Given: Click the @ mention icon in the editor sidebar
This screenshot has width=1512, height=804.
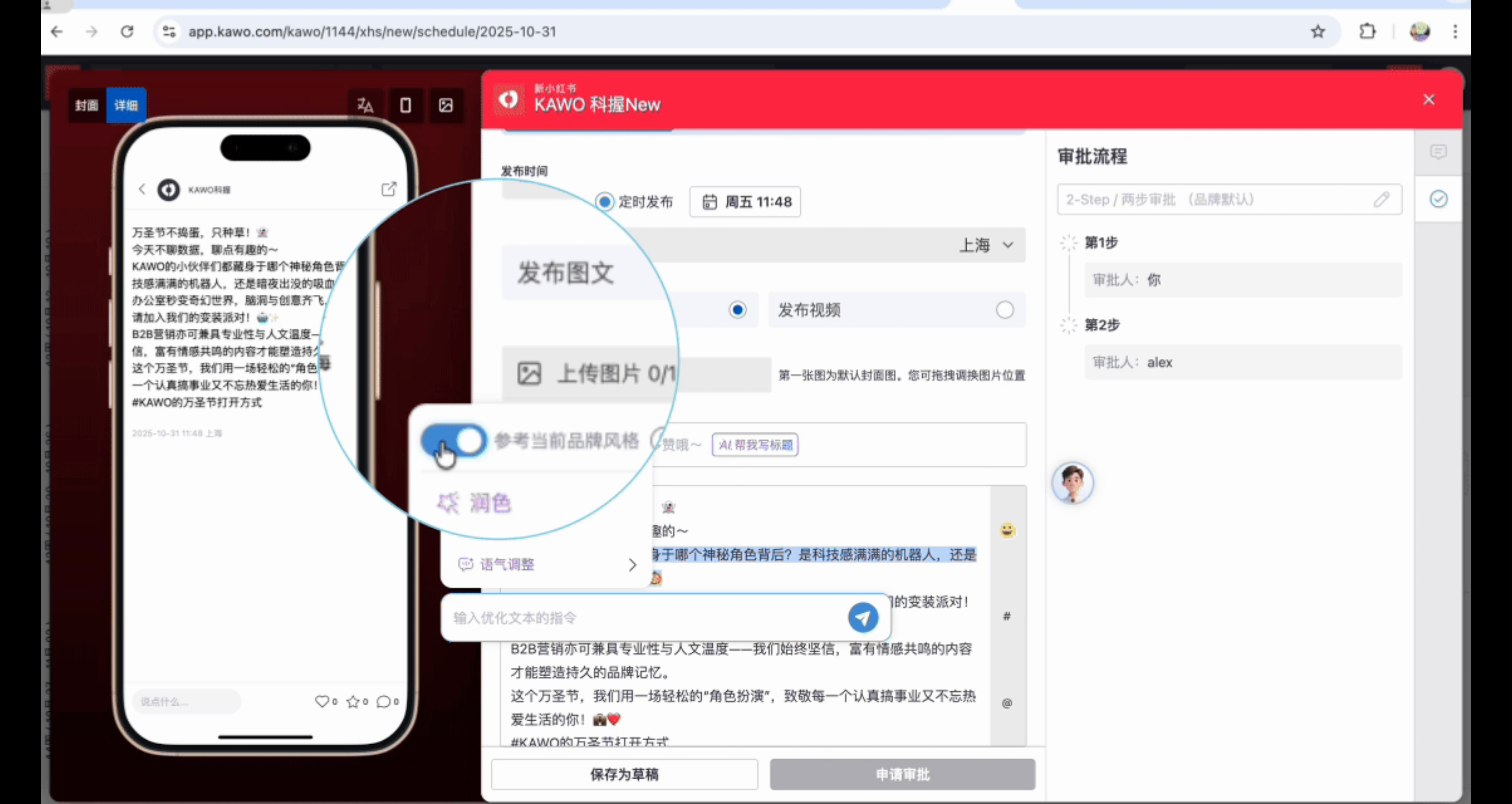Looking at the screenshot, I should point(1007,703).
